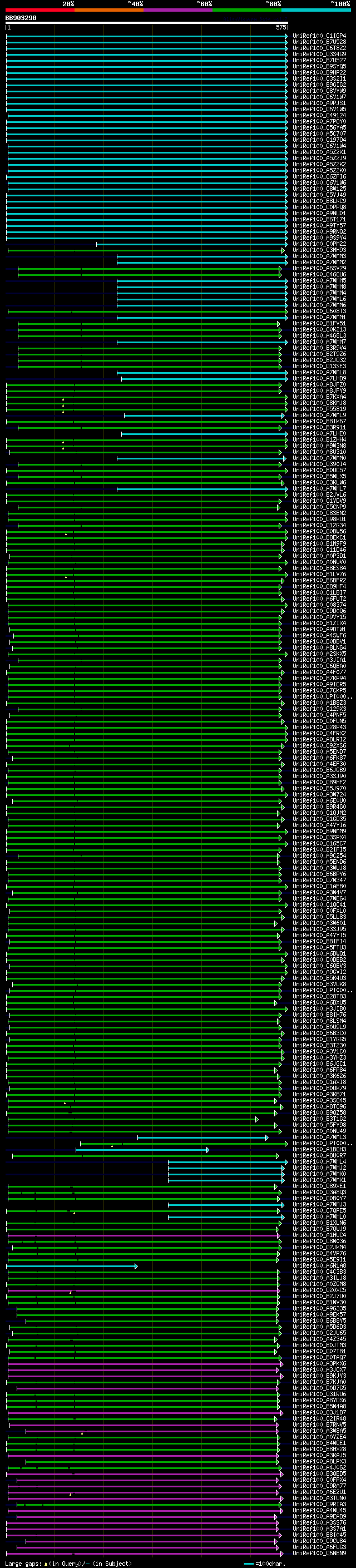356x1568 pixels.
Task: Open hit UniRef100_C1IGP4
Action: pos(319,36)
